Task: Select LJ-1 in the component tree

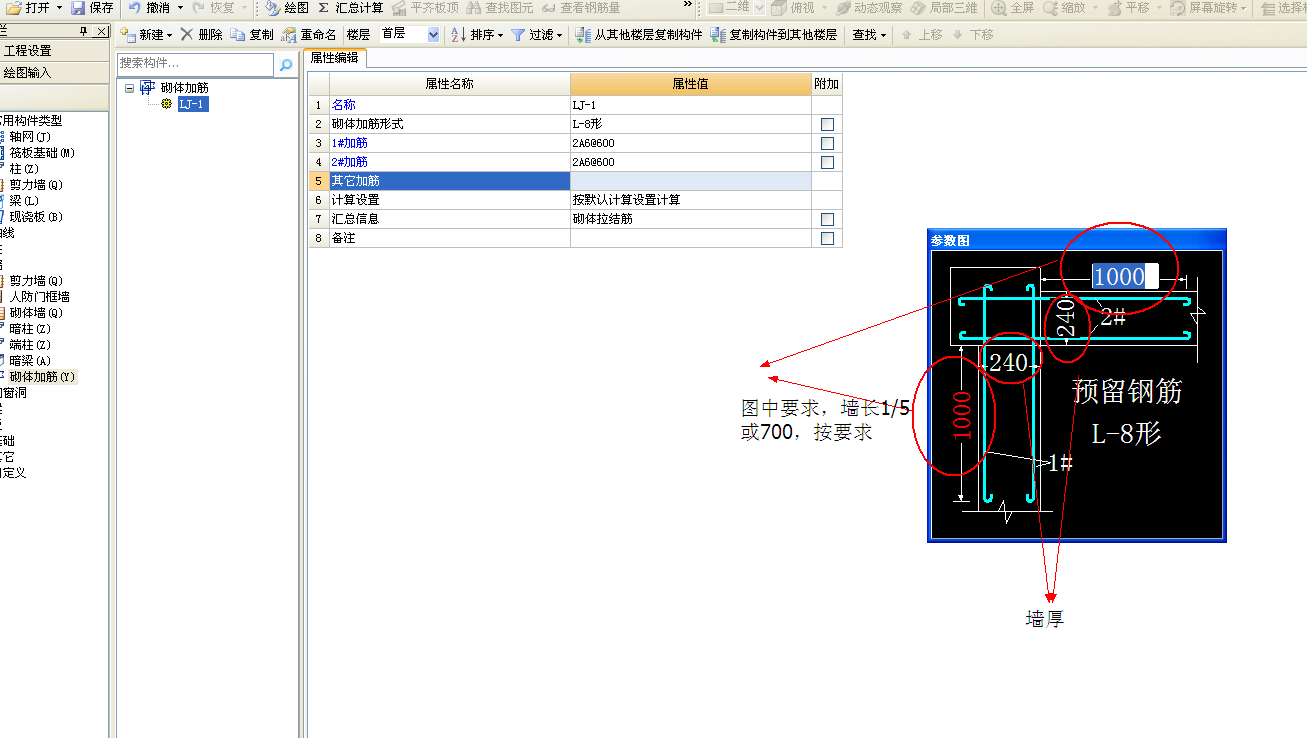Action: tap(193, 104)
